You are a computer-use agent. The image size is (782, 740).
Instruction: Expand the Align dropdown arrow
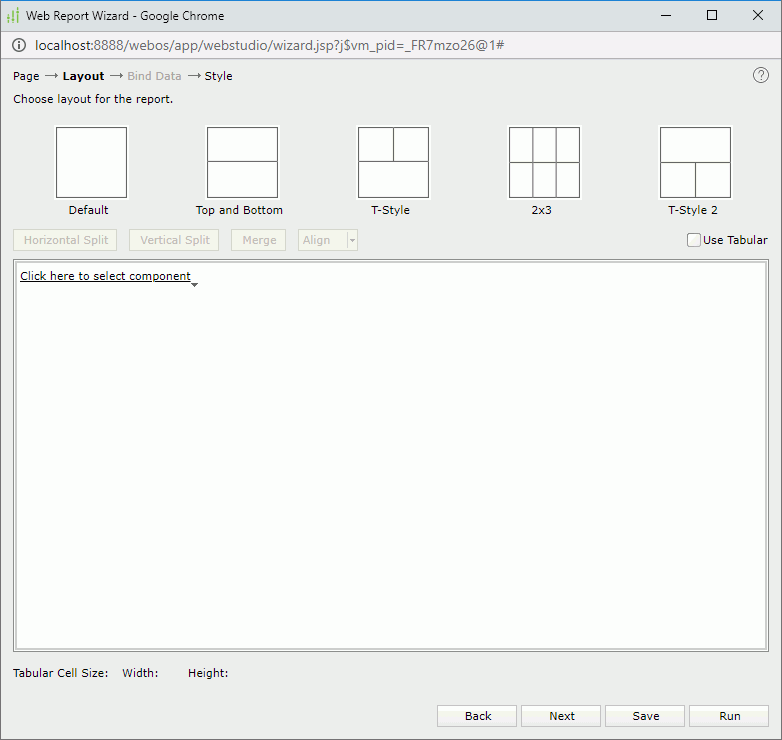351,240
